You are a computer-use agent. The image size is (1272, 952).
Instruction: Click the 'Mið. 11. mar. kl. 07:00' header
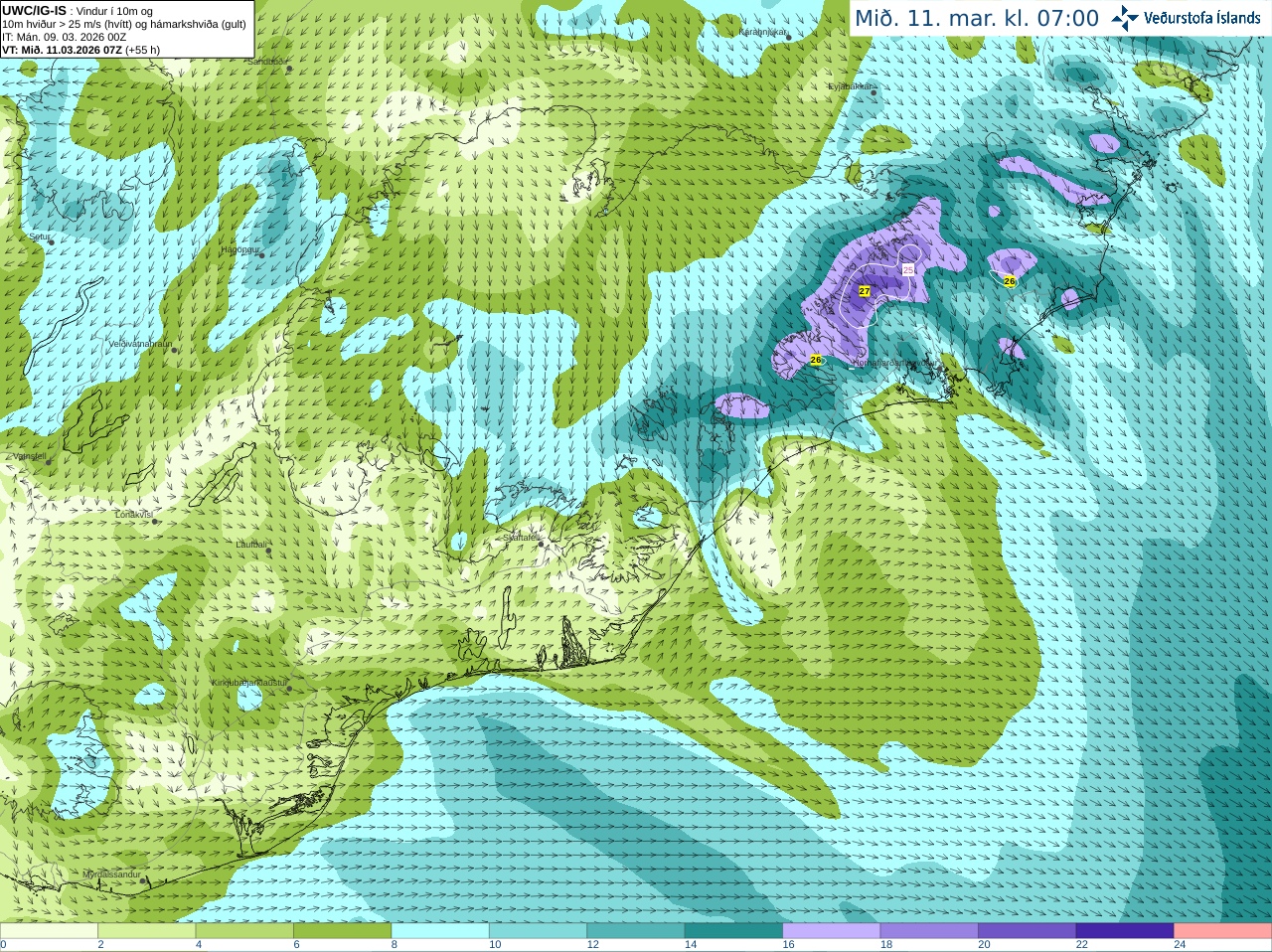pyautogui.click(x=977, y=18)
